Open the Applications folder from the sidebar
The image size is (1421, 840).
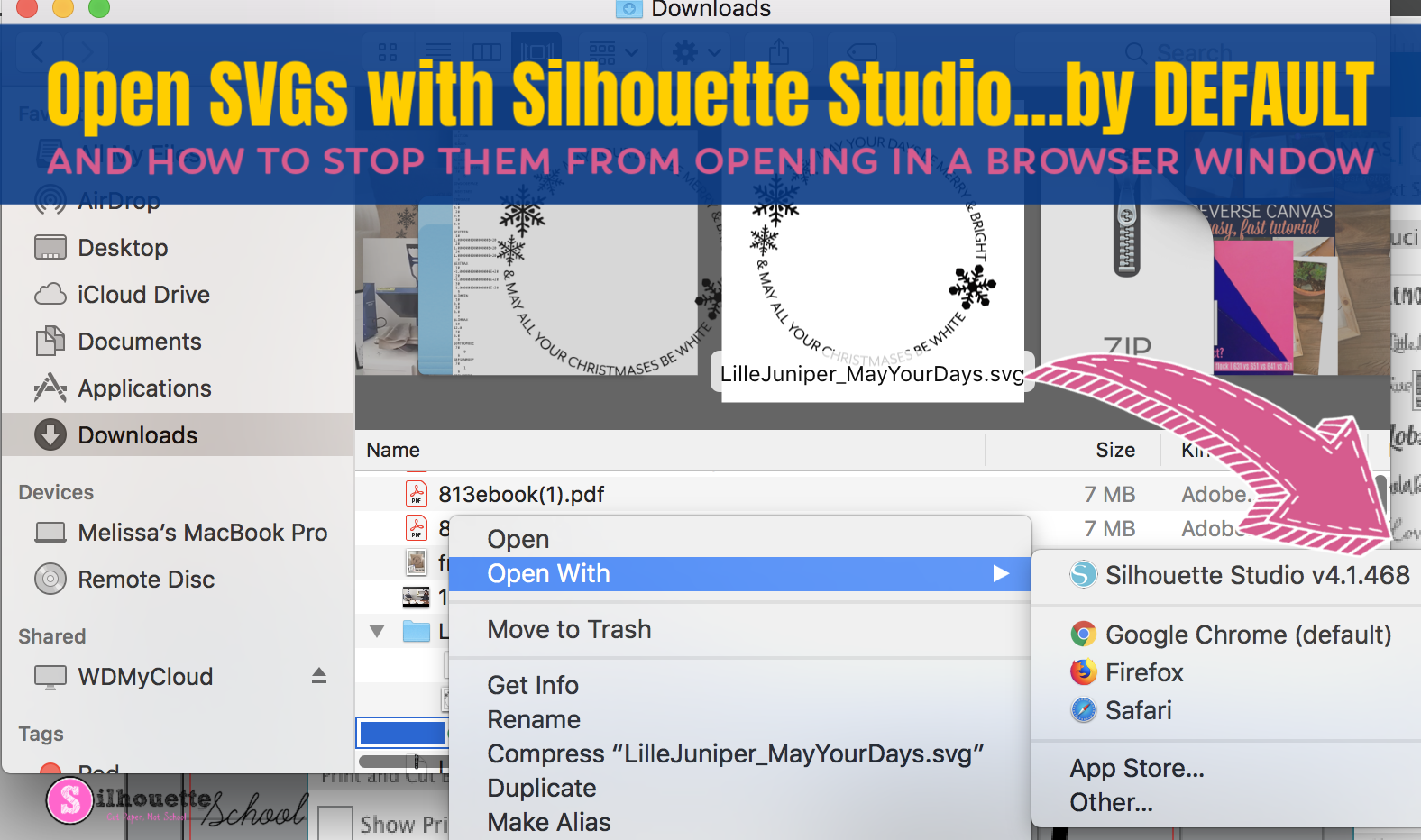[x=123, y=388]
